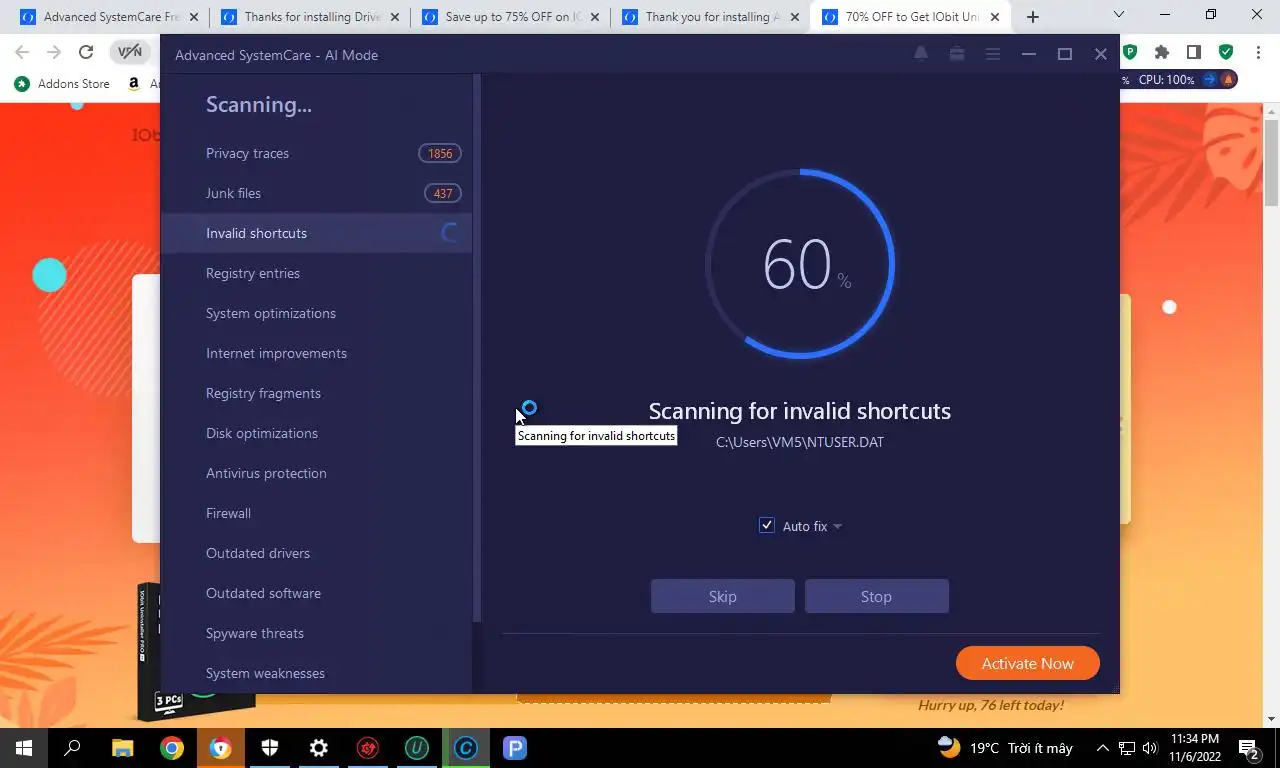Open the Amazon bookmark icon
The image size is (1280, 768).
coord(134,84)
